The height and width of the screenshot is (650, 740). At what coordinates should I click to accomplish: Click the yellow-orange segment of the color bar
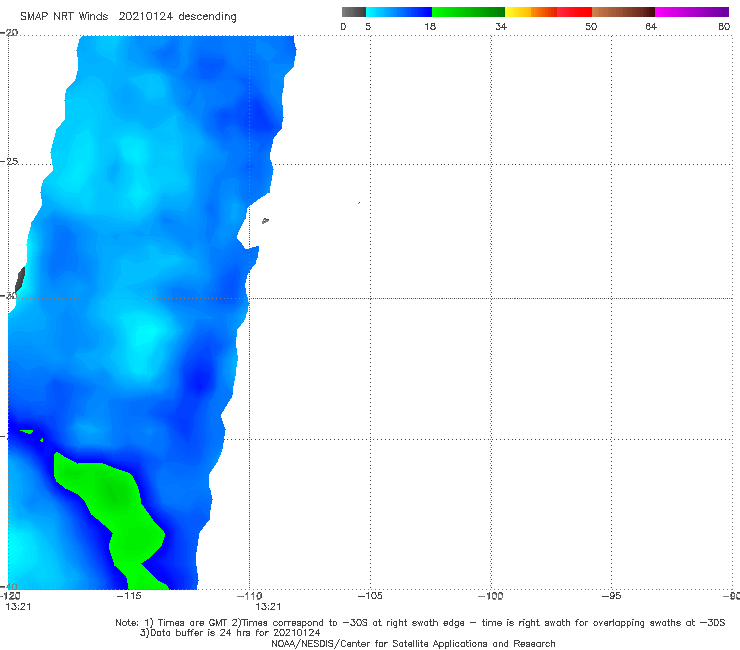531,12
